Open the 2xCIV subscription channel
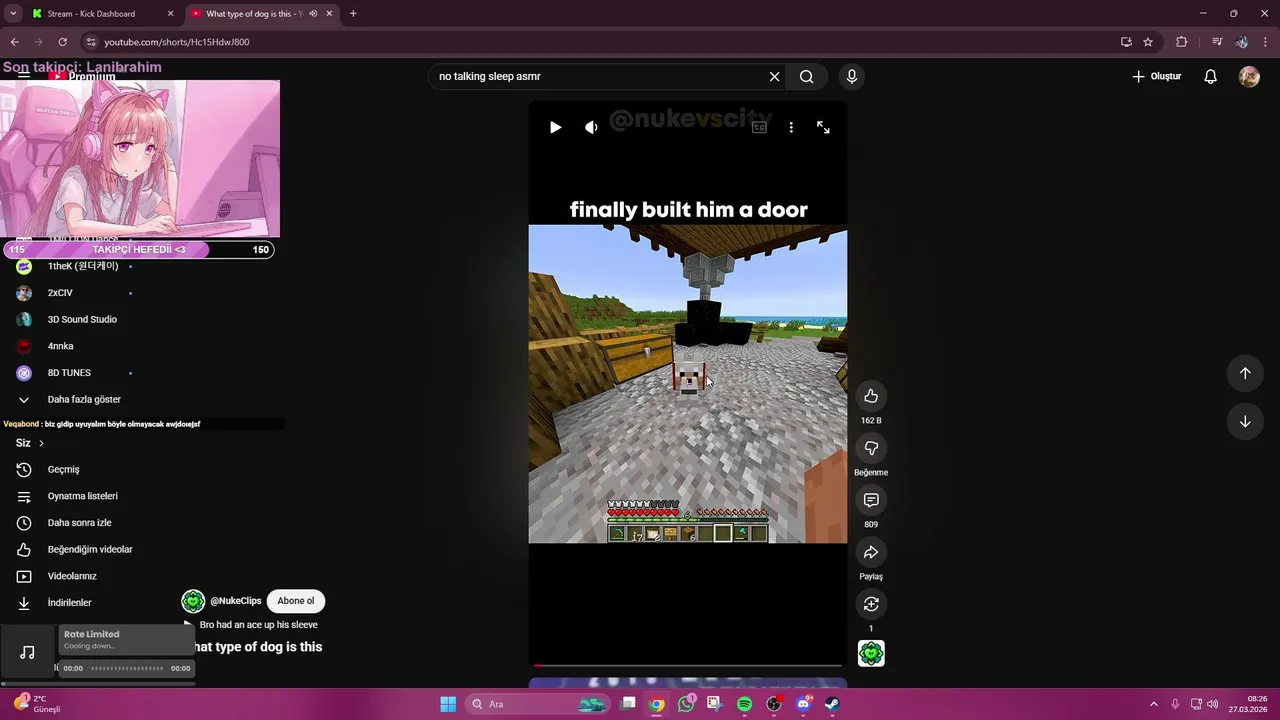 point(60,293)
